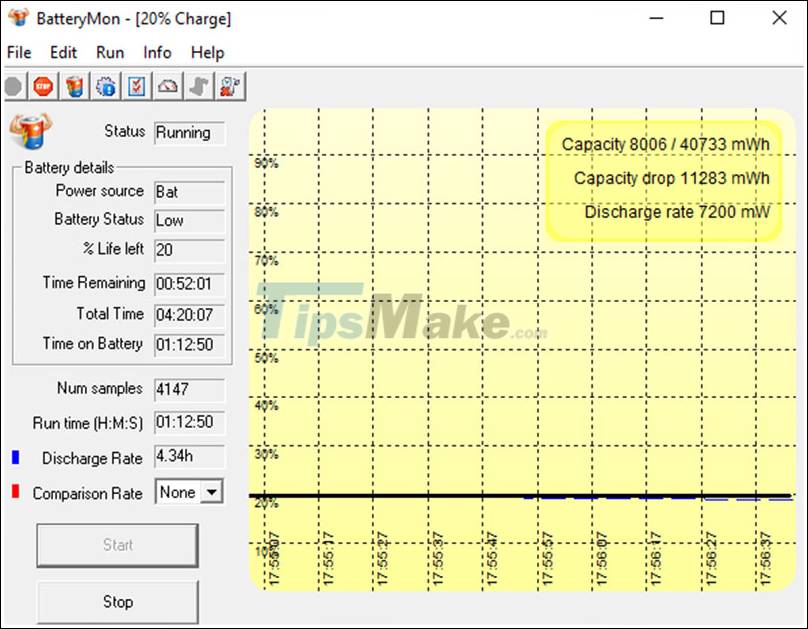Open the checklist configuration toolbar icon
808x629 pixels.
[x=136, y=87]
